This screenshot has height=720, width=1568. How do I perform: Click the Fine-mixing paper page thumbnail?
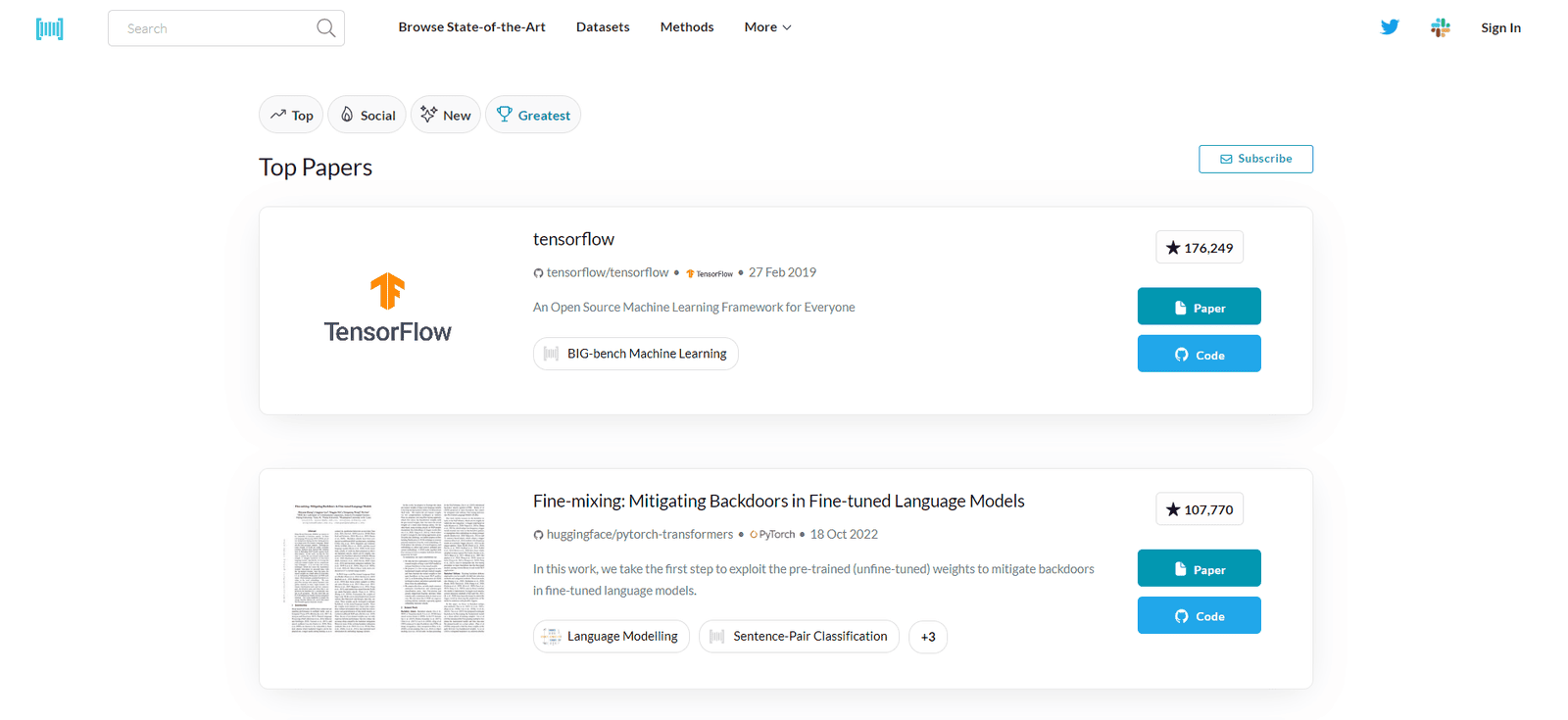pos(388,569)
